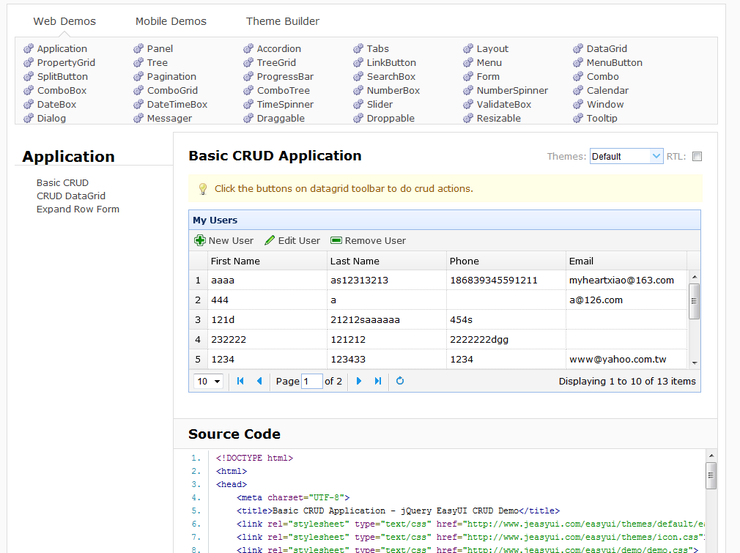740x553 pixels.
Task: Open the TreeGrid demo link
Action: (276, 63)
